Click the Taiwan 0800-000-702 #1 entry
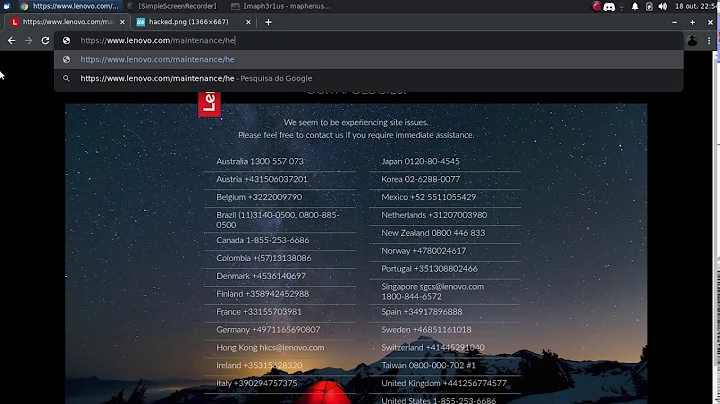 coord(428,365)
